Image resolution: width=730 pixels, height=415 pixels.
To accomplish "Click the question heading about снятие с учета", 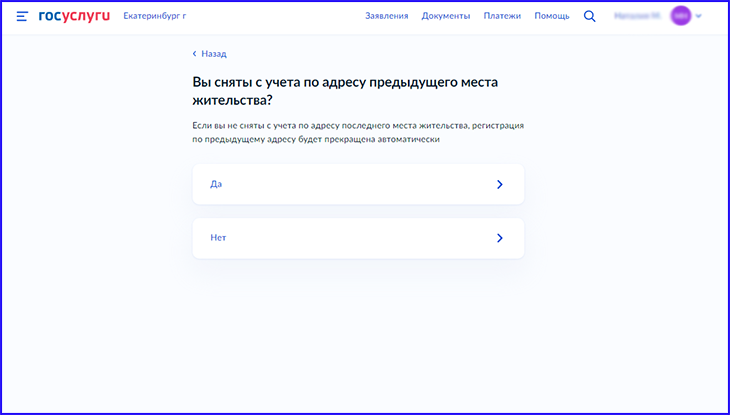I will 345,91.
